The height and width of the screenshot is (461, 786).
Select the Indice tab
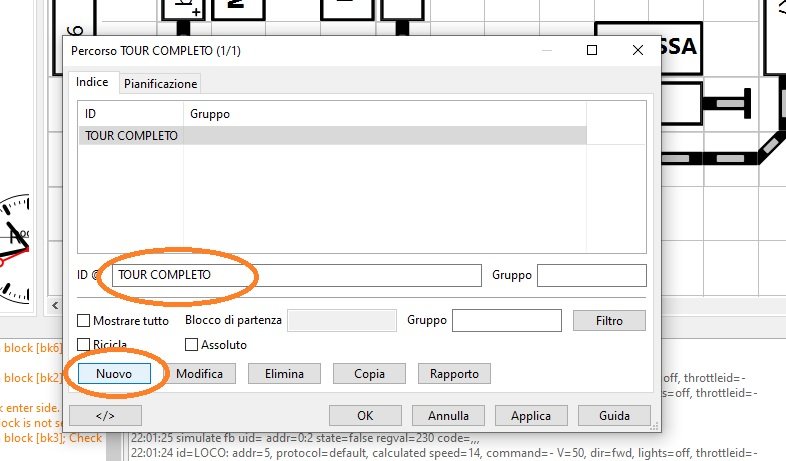tap(92, 83)
